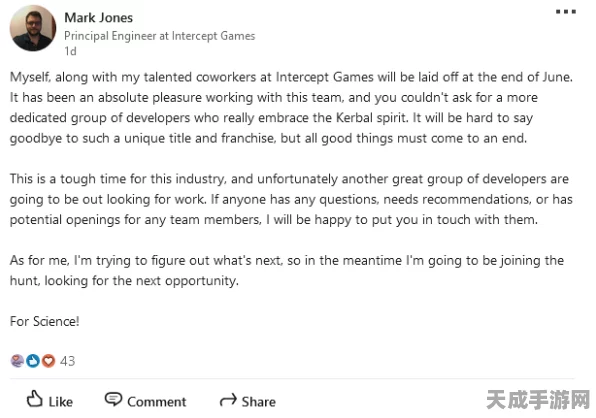Viewport: 596px width, 418px height.
Task: Click the '1d' post timestamp
Action: point(70,51)
